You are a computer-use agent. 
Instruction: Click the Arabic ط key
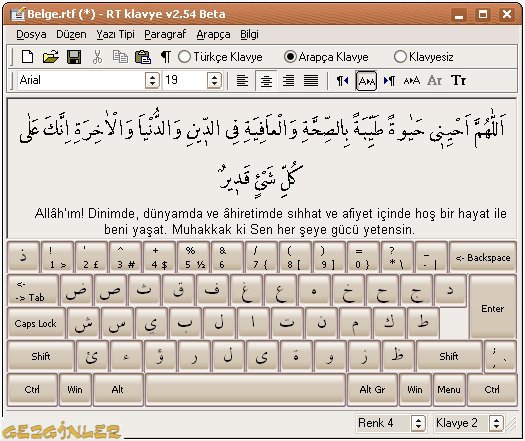(423, 323)
